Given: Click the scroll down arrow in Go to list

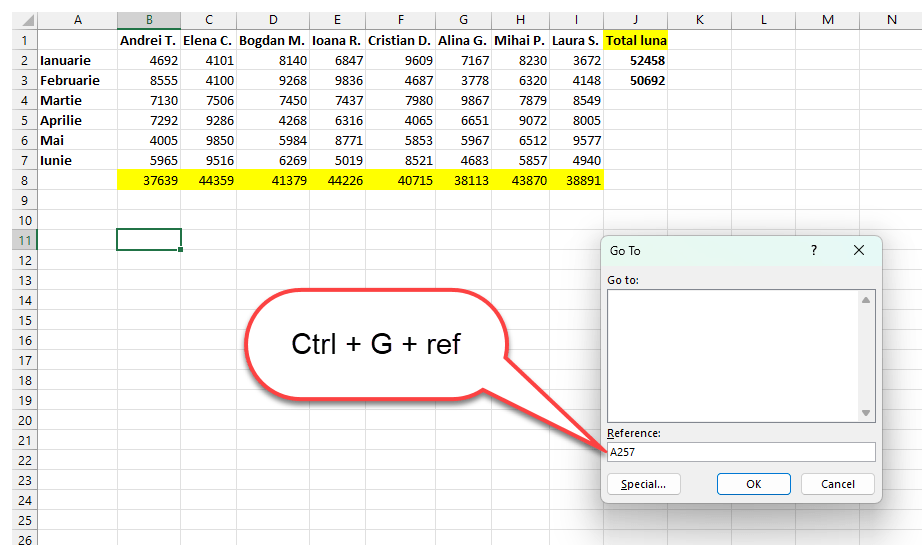Looking at the screenshot, I should 866,413.
